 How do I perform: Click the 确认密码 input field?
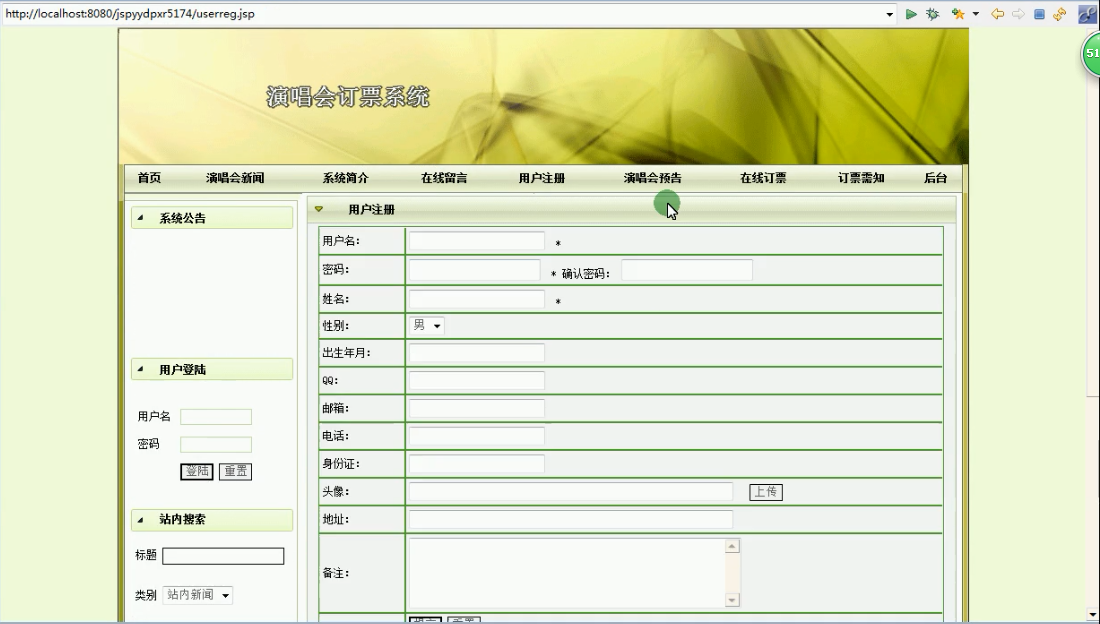[687, 270]
